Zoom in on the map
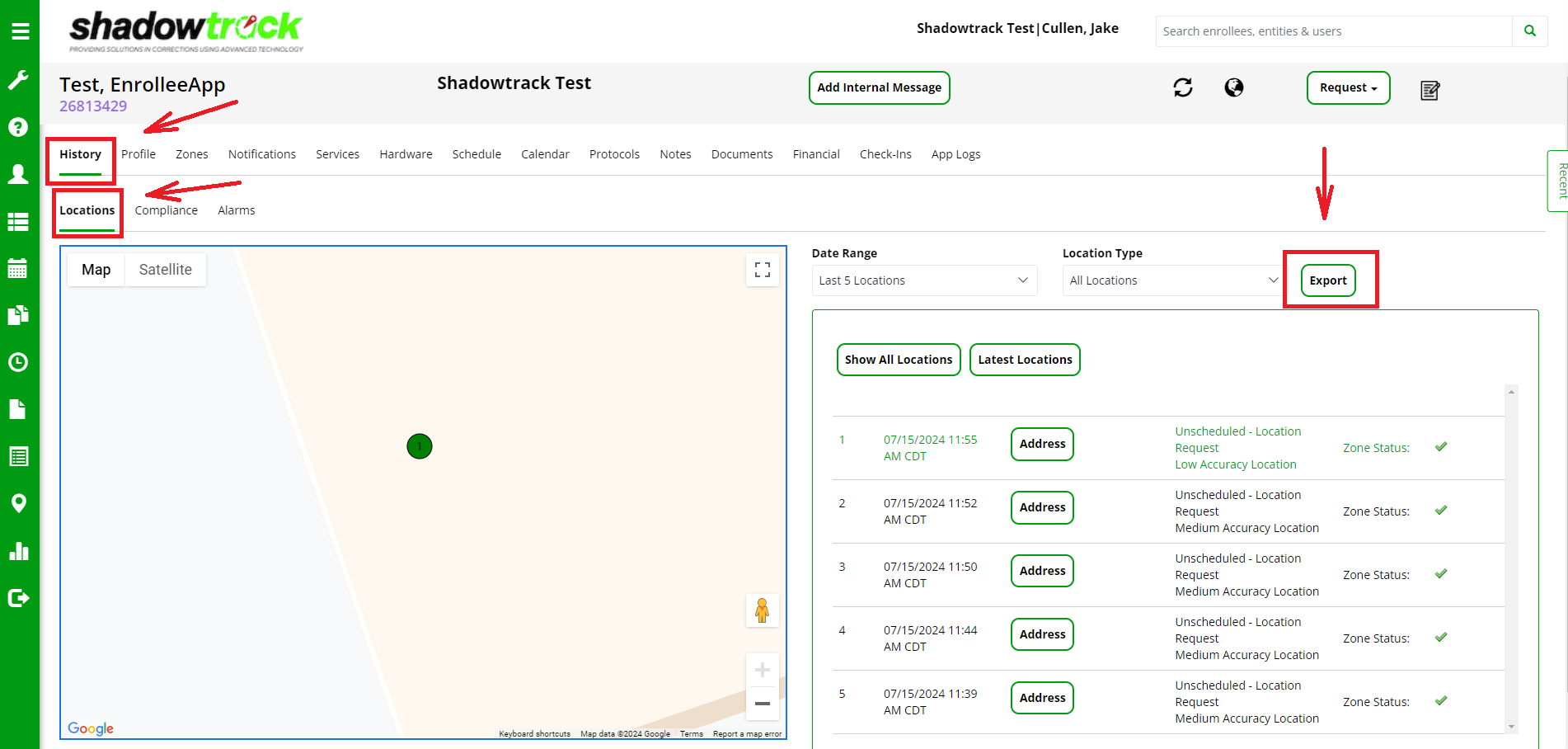The image size is (1568, 749). tap(763, 670)
